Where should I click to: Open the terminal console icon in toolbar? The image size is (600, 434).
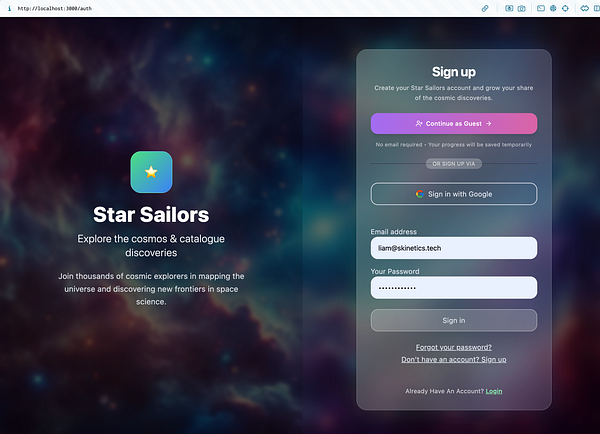pos(541,8)
